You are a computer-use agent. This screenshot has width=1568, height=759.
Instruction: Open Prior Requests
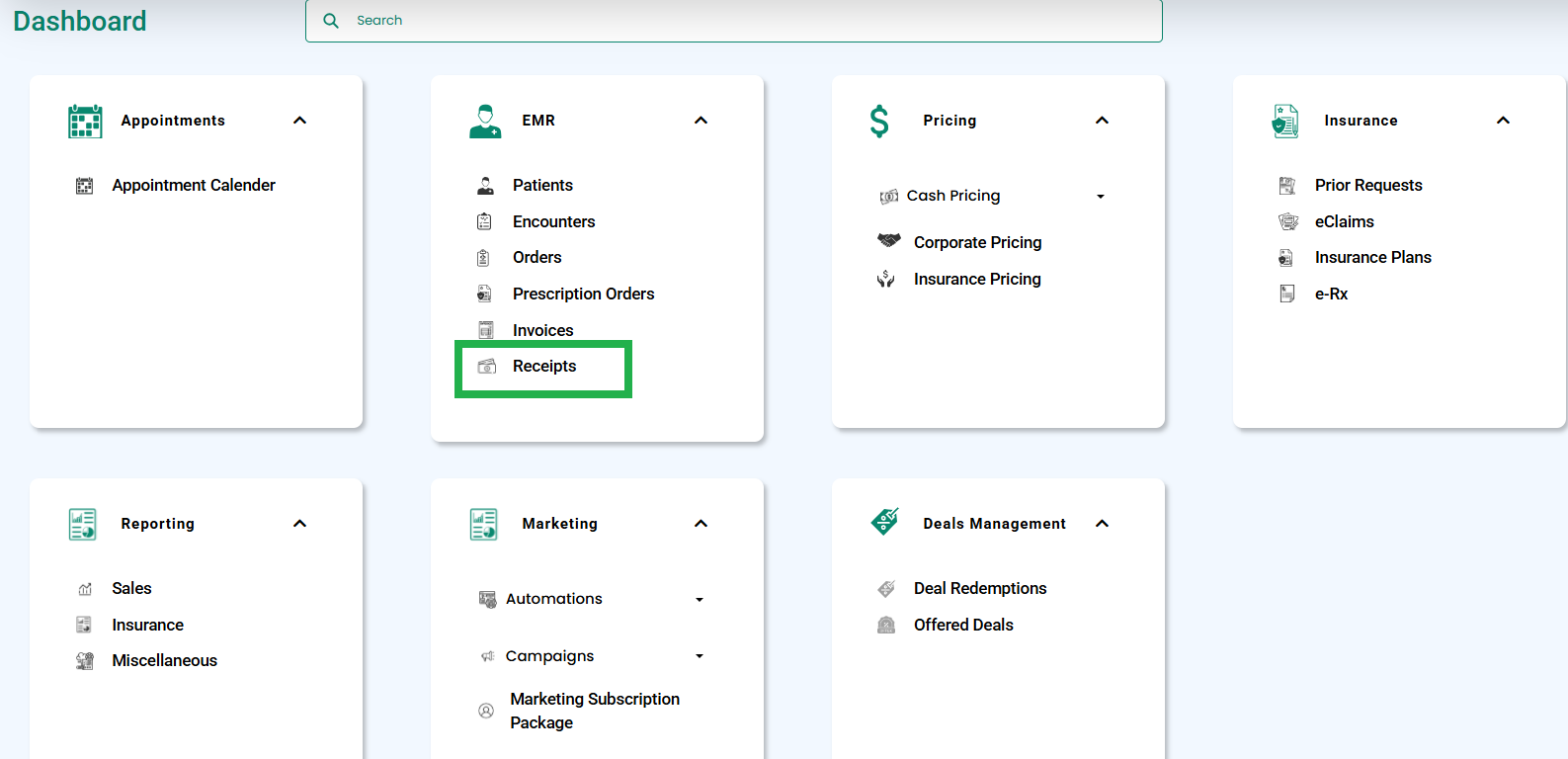1368,186
